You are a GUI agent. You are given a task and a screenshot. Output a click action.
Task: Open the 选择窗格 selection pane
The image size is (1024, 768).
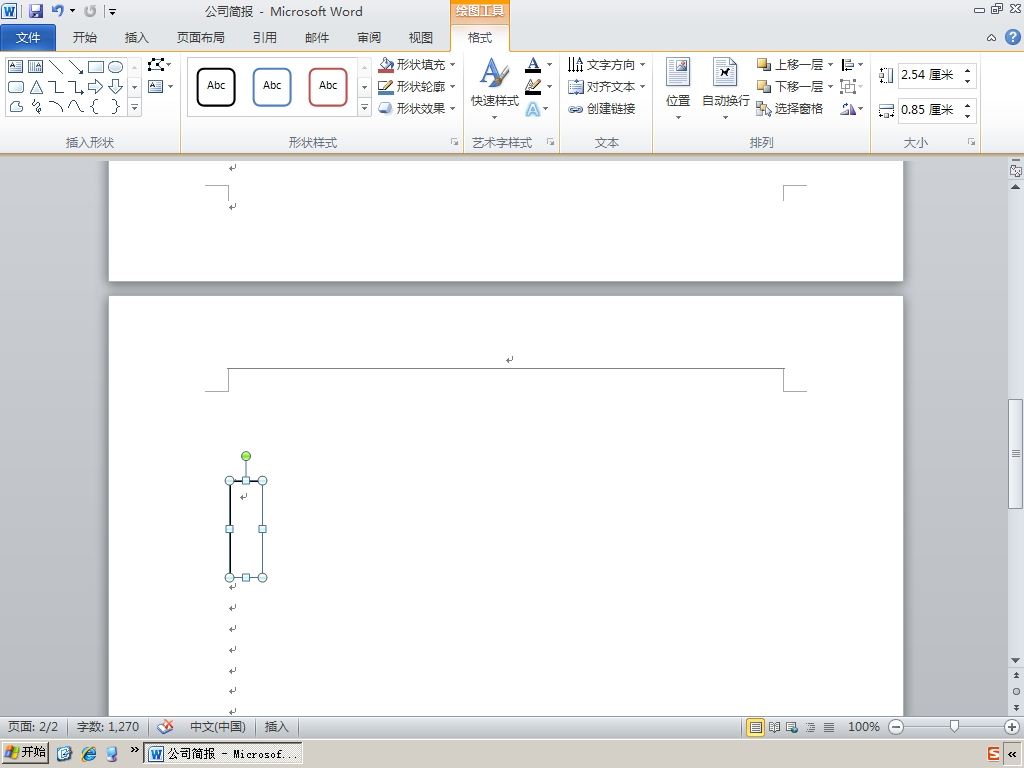point(790,108)
